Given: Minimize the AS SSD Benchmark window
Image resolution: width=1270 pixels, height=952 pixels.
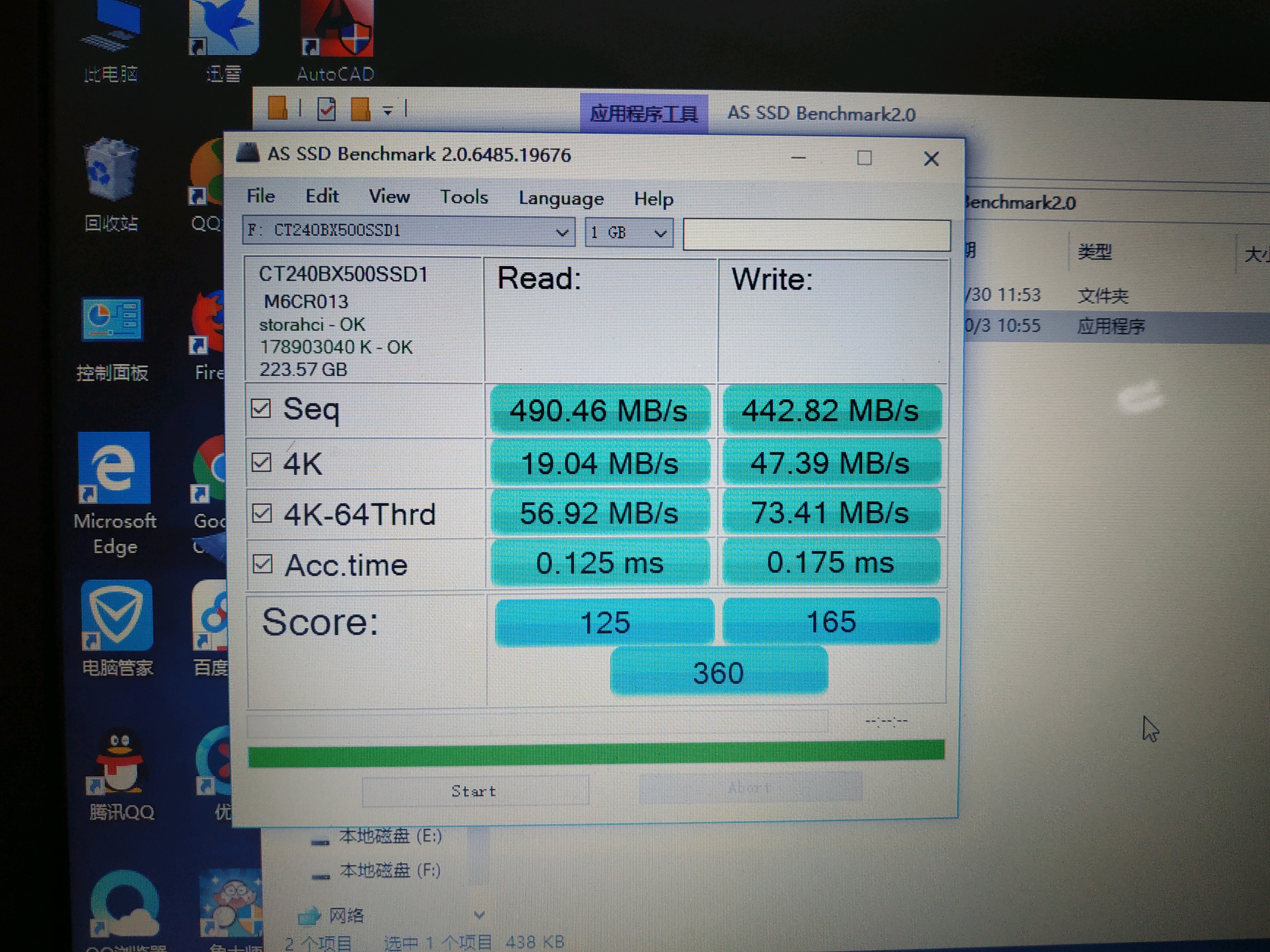Looking at the screenshot, I should tap(799, 158).
